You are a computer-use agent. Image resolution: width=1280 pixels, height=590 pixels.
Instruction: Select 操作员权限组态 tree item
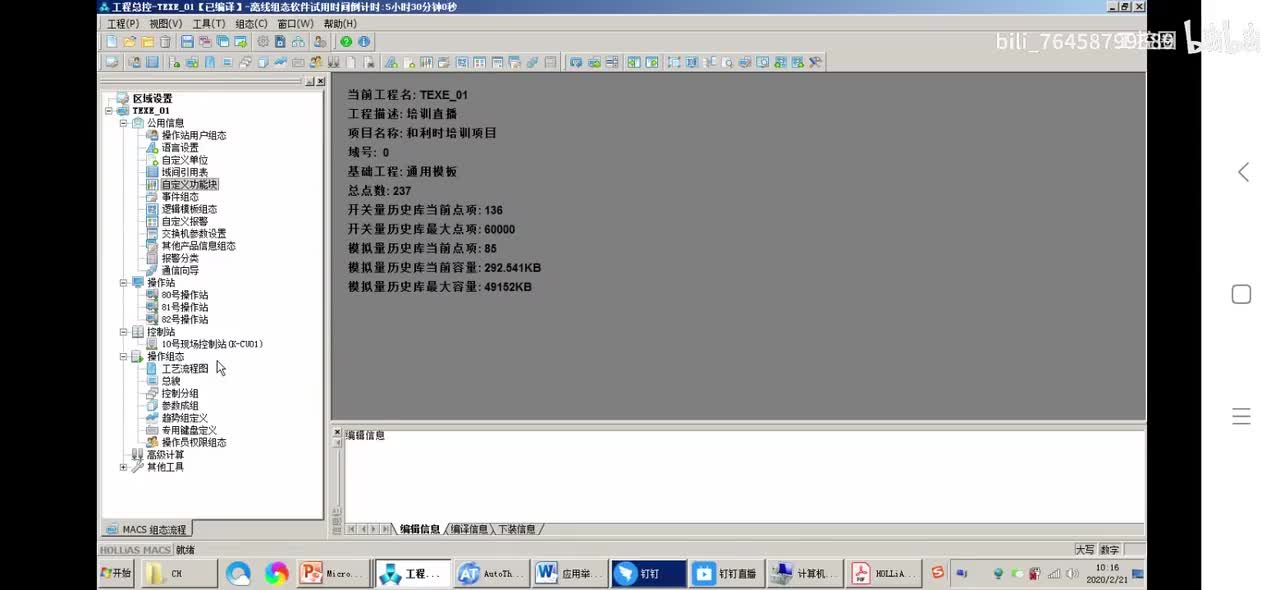[x=194, y=442]
